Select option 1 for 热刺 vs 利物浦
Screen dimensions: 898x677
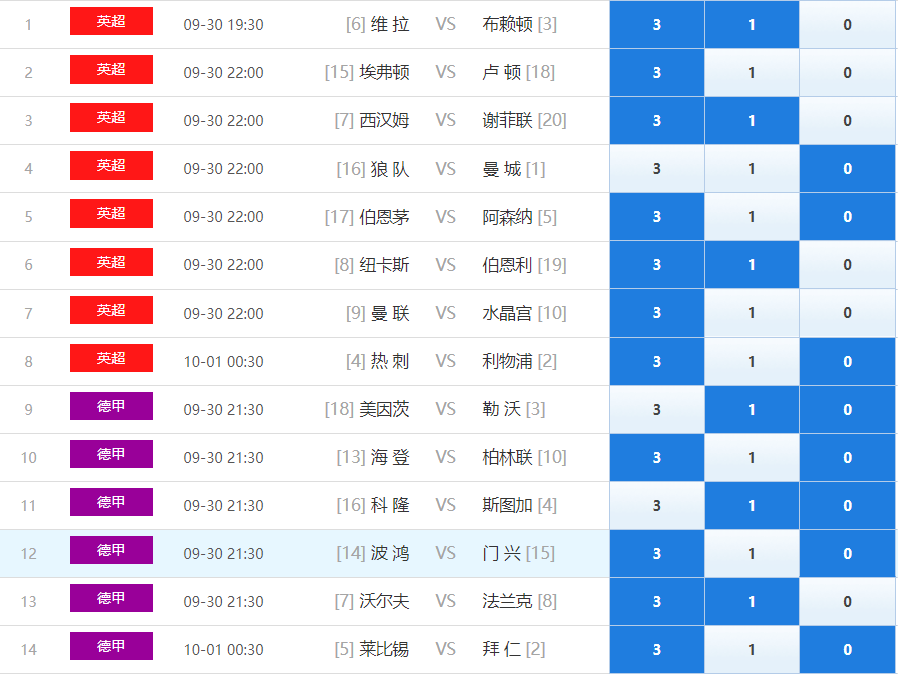tap(752, 361)
